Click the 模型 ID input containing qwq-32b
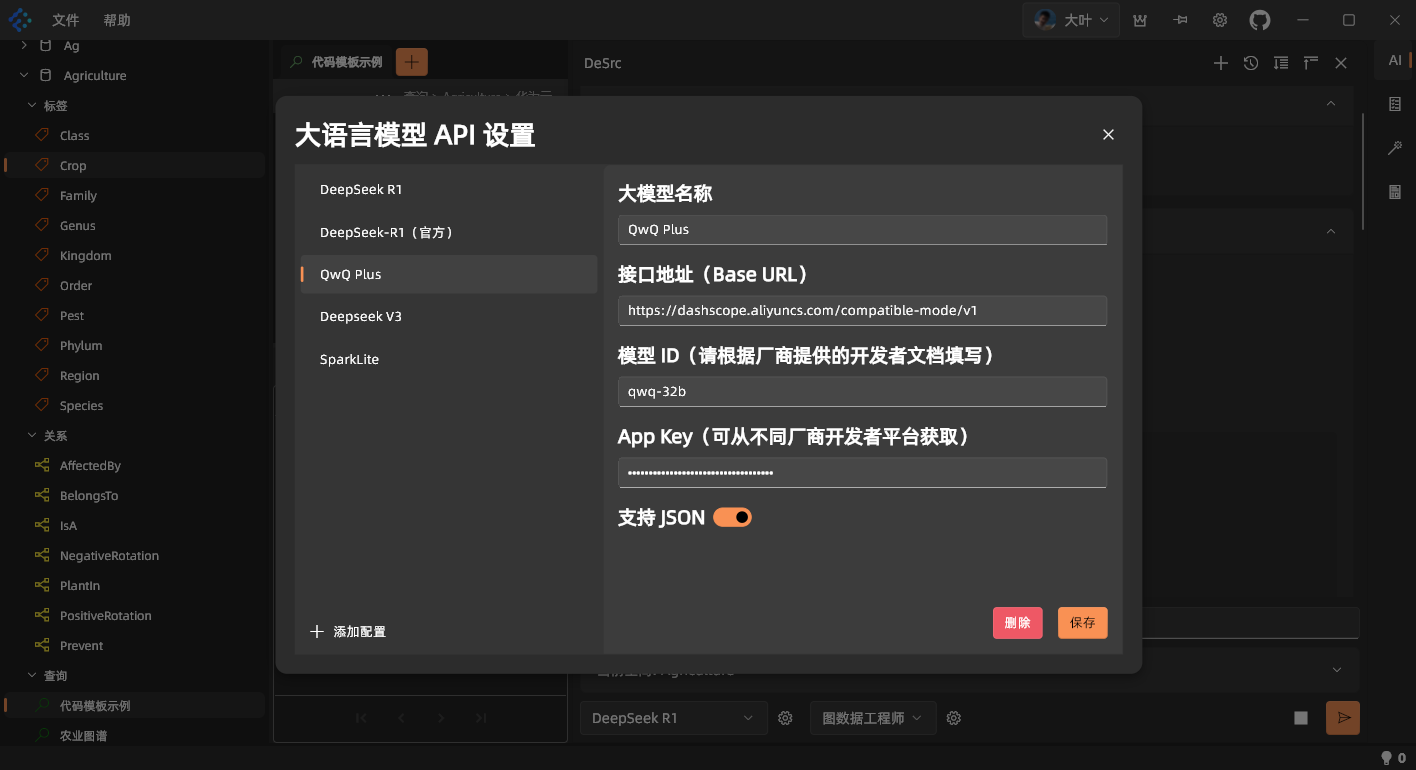 [x=862, y=391]
